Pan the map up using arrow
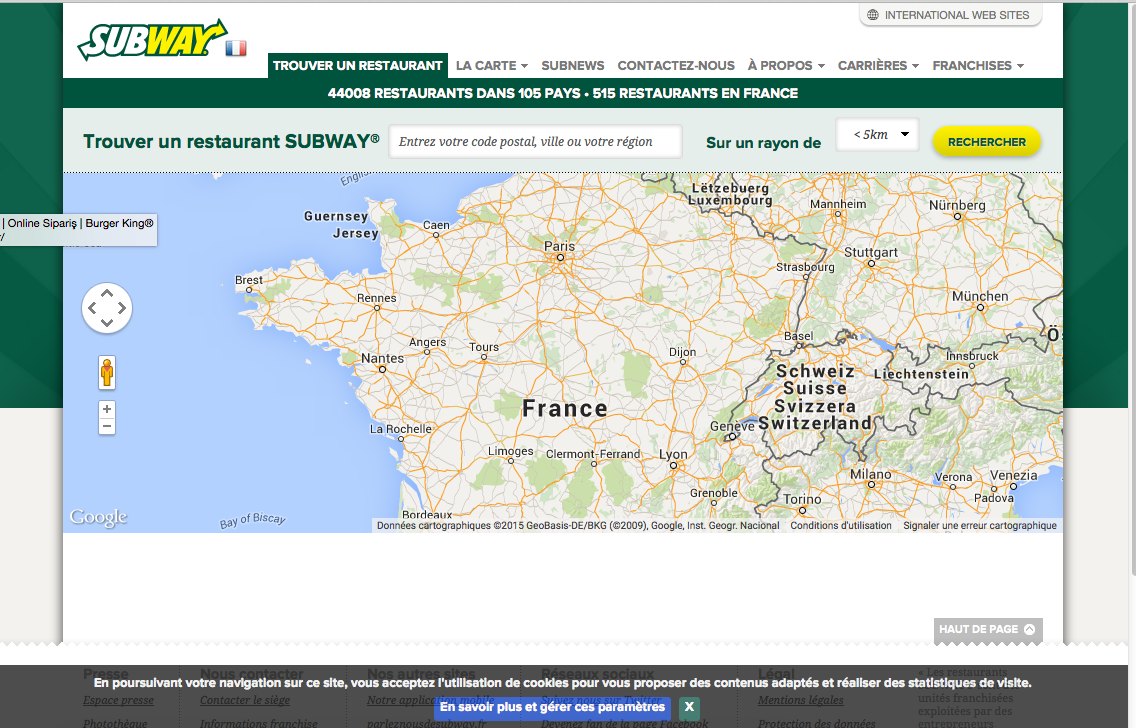This screenshot has height=728, width=1136. point(106,293)
